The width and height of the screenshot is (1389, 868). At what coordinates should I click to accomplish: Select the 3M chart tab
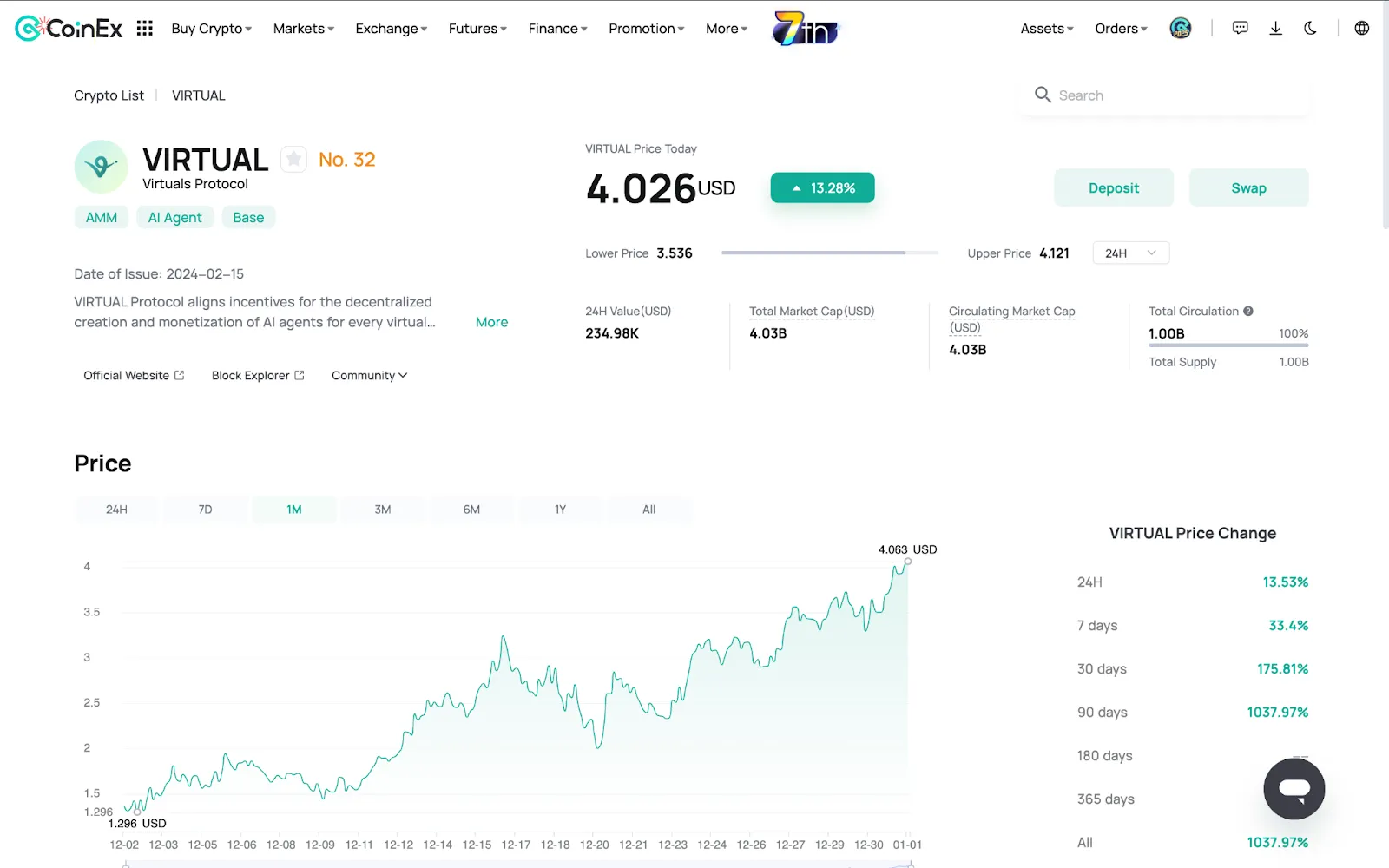pyautogui.click(x=383, y=510)
